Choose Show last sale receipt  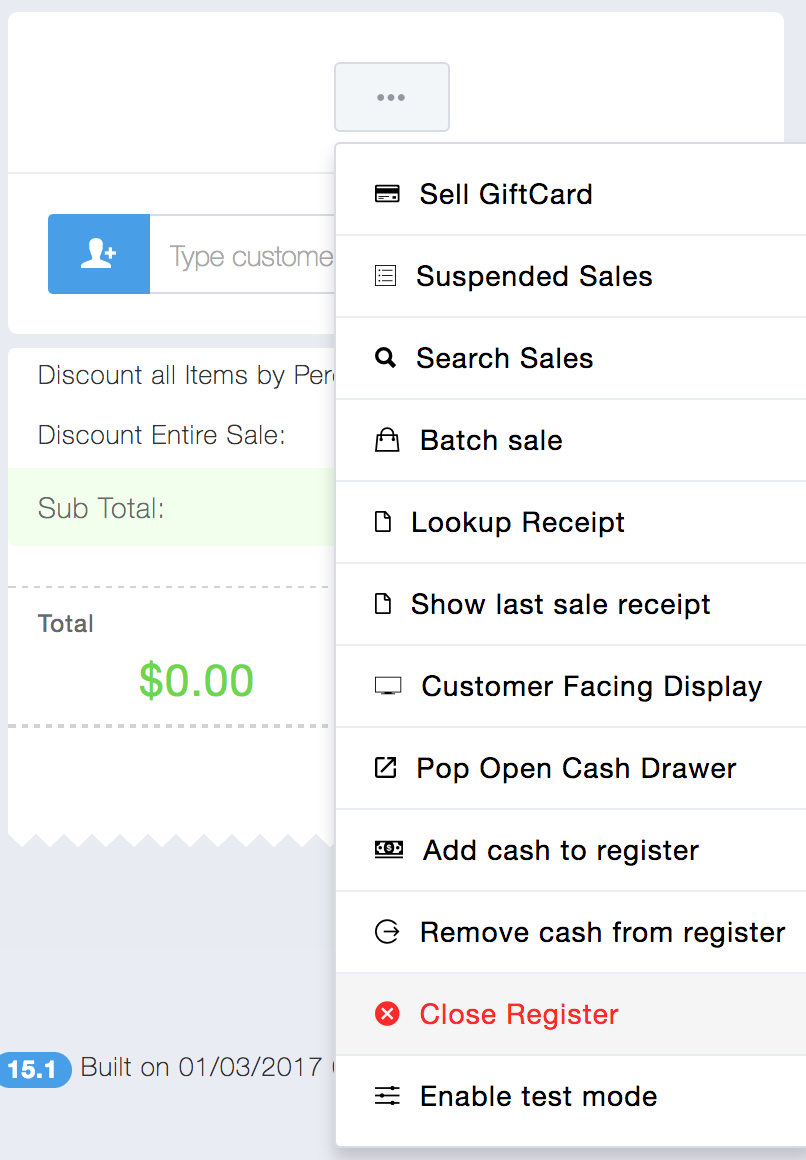pos(560,604)
